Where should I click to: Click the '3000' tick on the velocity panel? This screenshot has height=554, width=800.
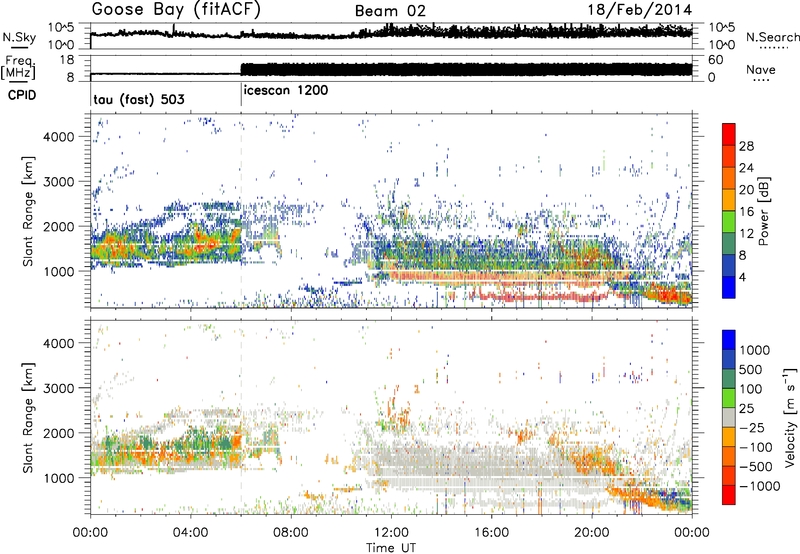click(x=59, y=388)
